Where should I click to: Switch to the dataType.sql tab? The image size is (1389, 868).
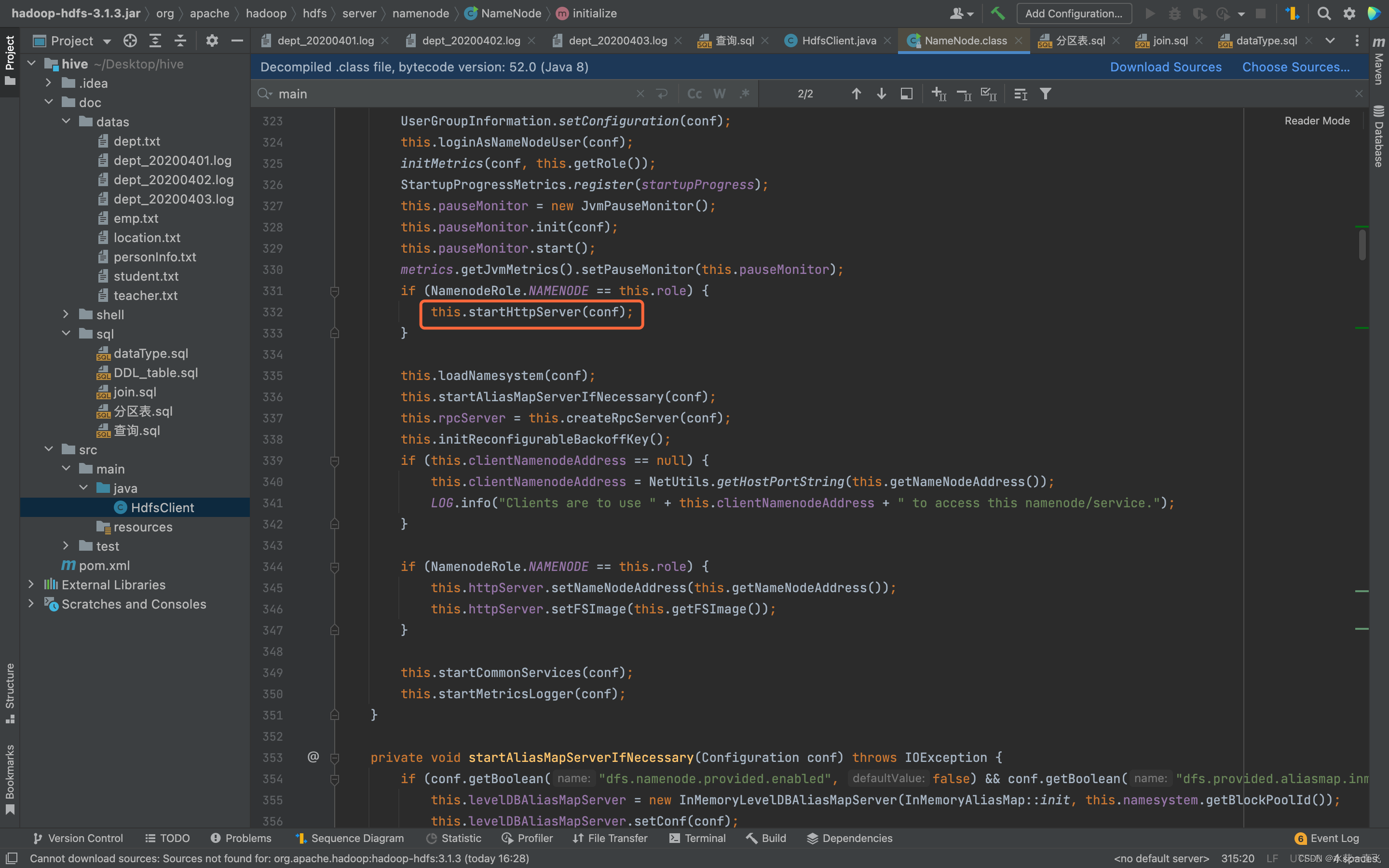pyautogui.click(x=1266, y=41)
